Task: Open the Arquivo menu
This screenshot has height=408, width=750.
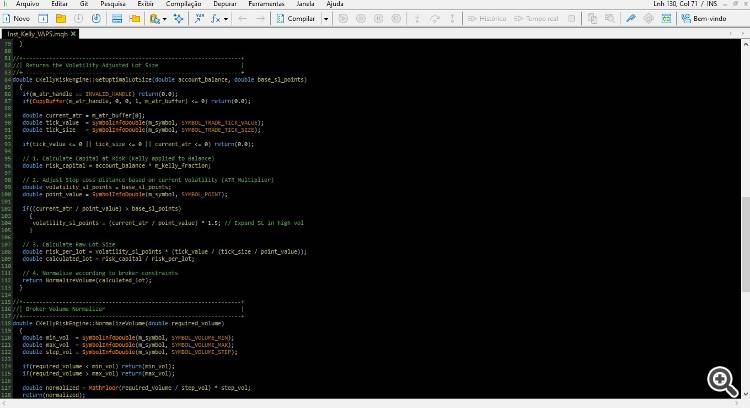Action: pyautogui.click(x=27, y=4)
